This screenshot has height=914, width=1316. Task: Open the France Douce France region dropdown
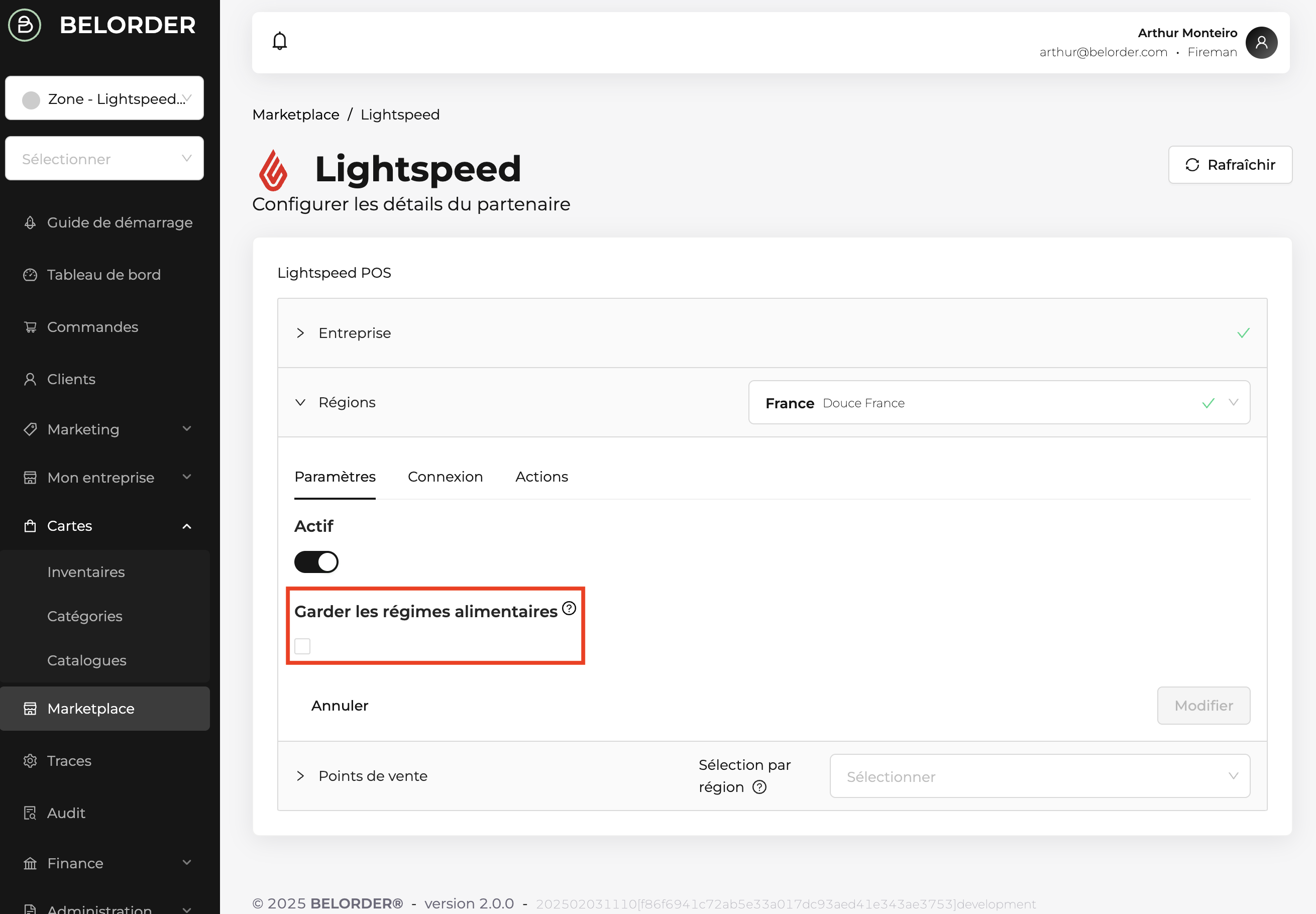point(999,403)
